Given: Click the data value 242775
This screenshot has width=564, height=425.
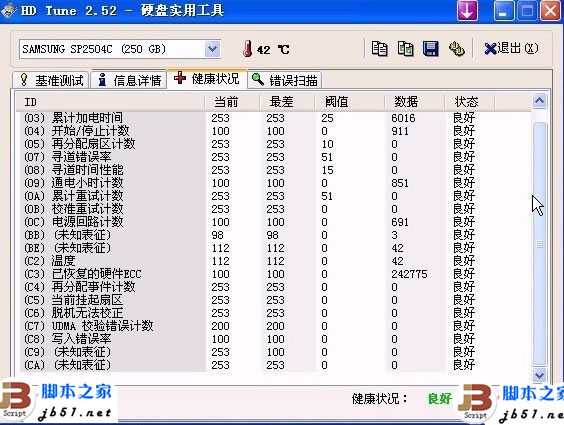Looking at the screenshot, I should coord(409,274).
